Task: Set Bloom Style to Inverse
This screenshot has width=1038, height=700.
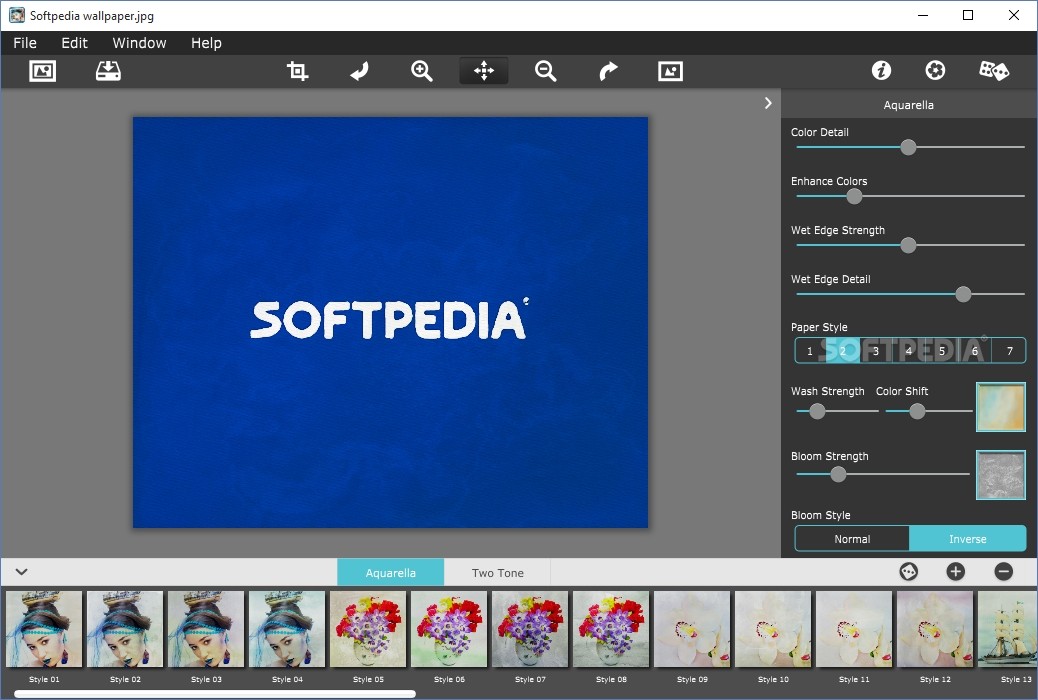Action: tap(968, 539)
